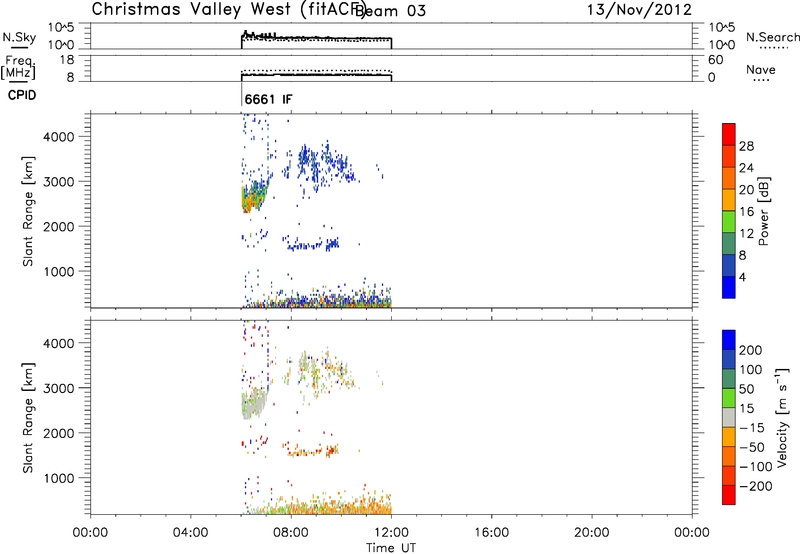Click the -50 value on Velocity scale
This screenshot has width=800, height=554.
click(752, 447)
